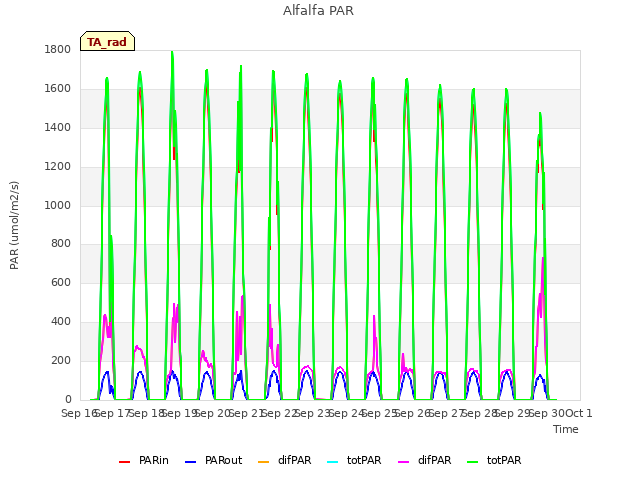This screenshot has height=480, width=640.
Task: Click the red PARin color swatch
Action: (124, 462)
